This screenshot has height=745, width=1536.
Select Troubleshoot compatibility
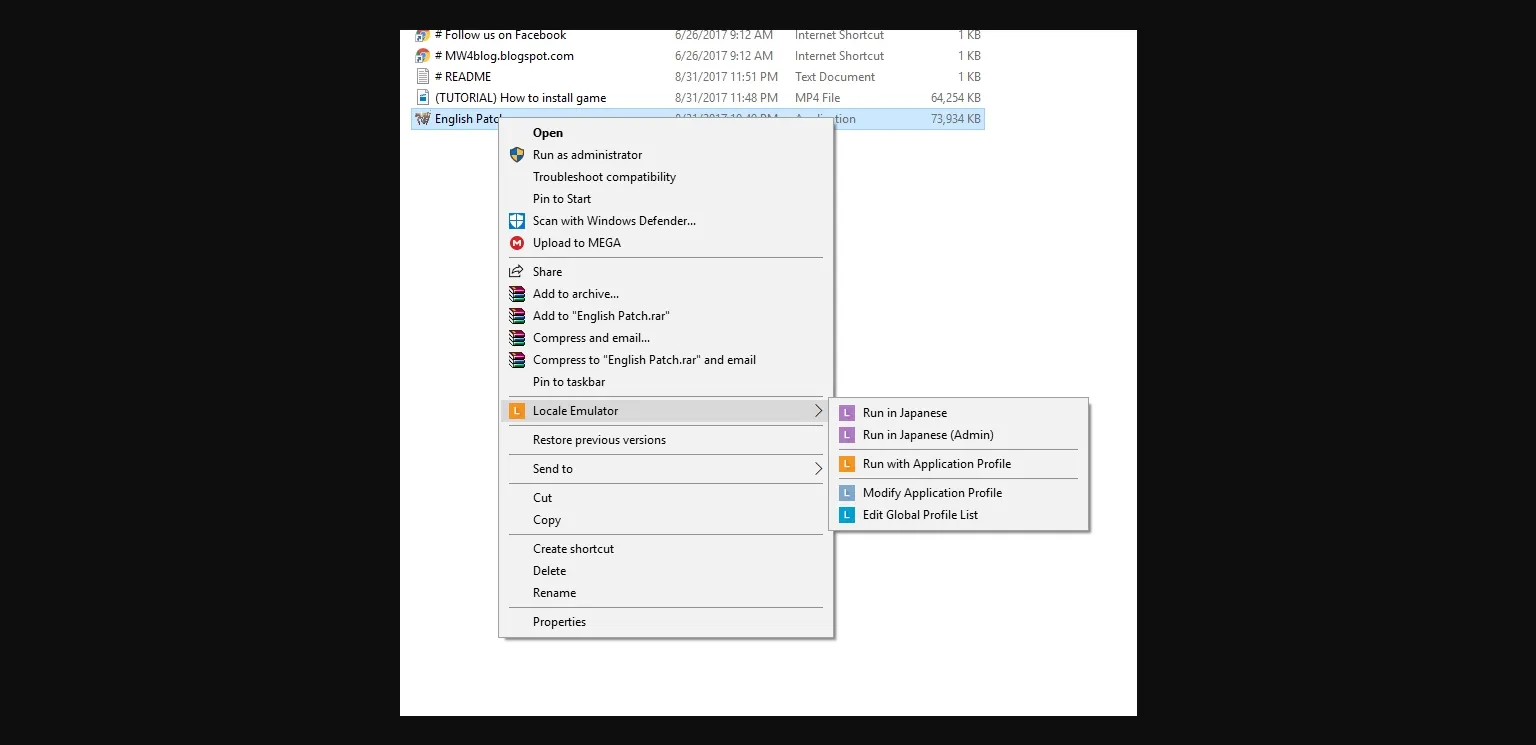click(x=604, y=177)
